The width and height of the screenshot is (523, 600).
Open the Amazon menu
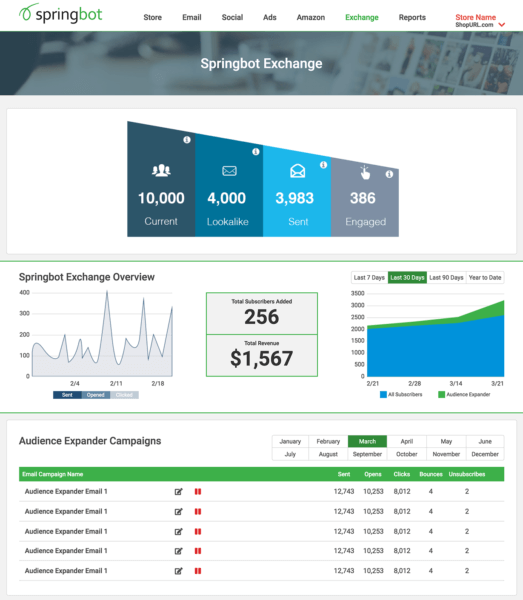[311, 17]
